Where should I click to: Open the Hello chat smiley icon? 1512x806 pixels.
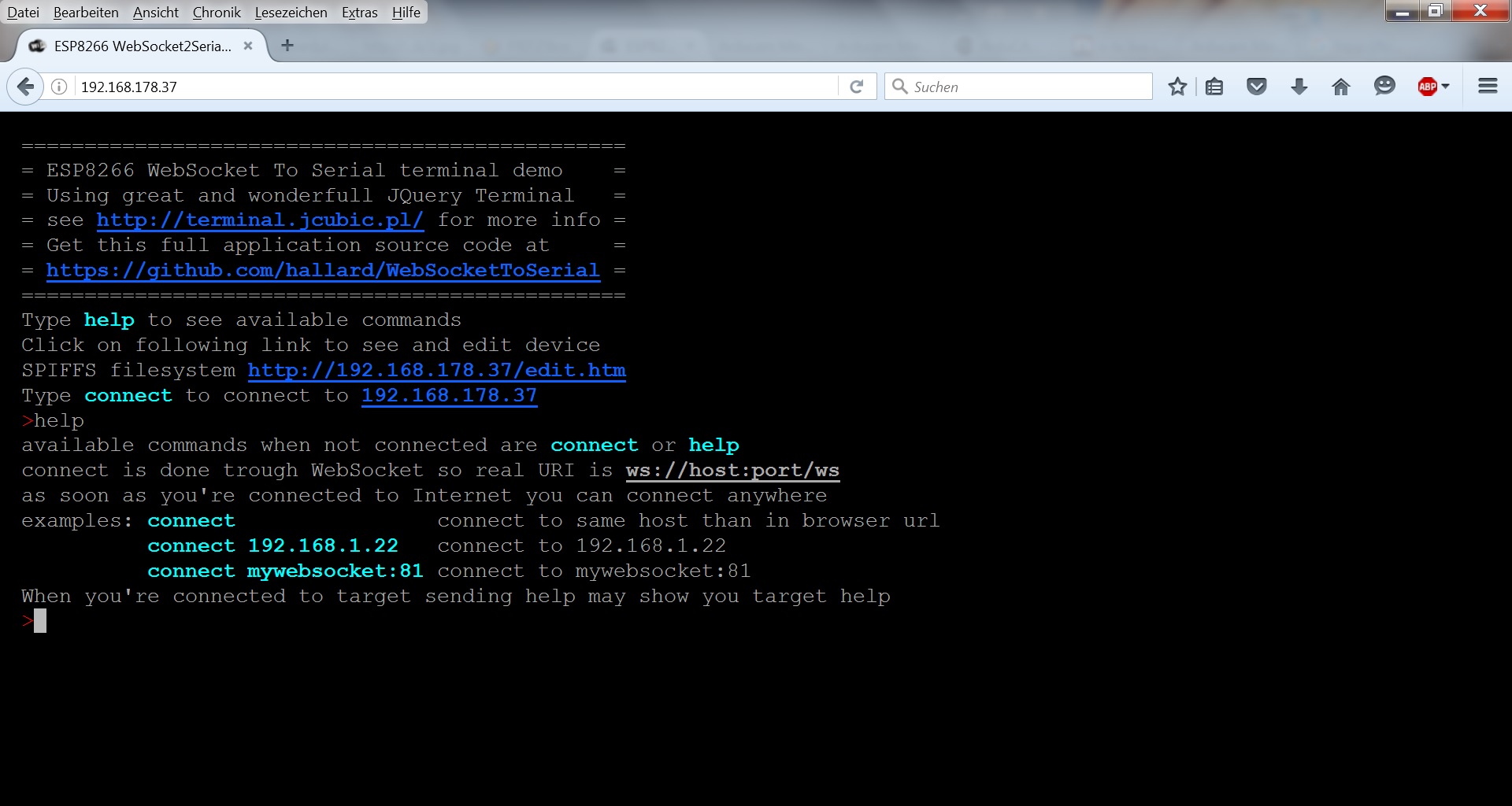tap(1384, 86)
